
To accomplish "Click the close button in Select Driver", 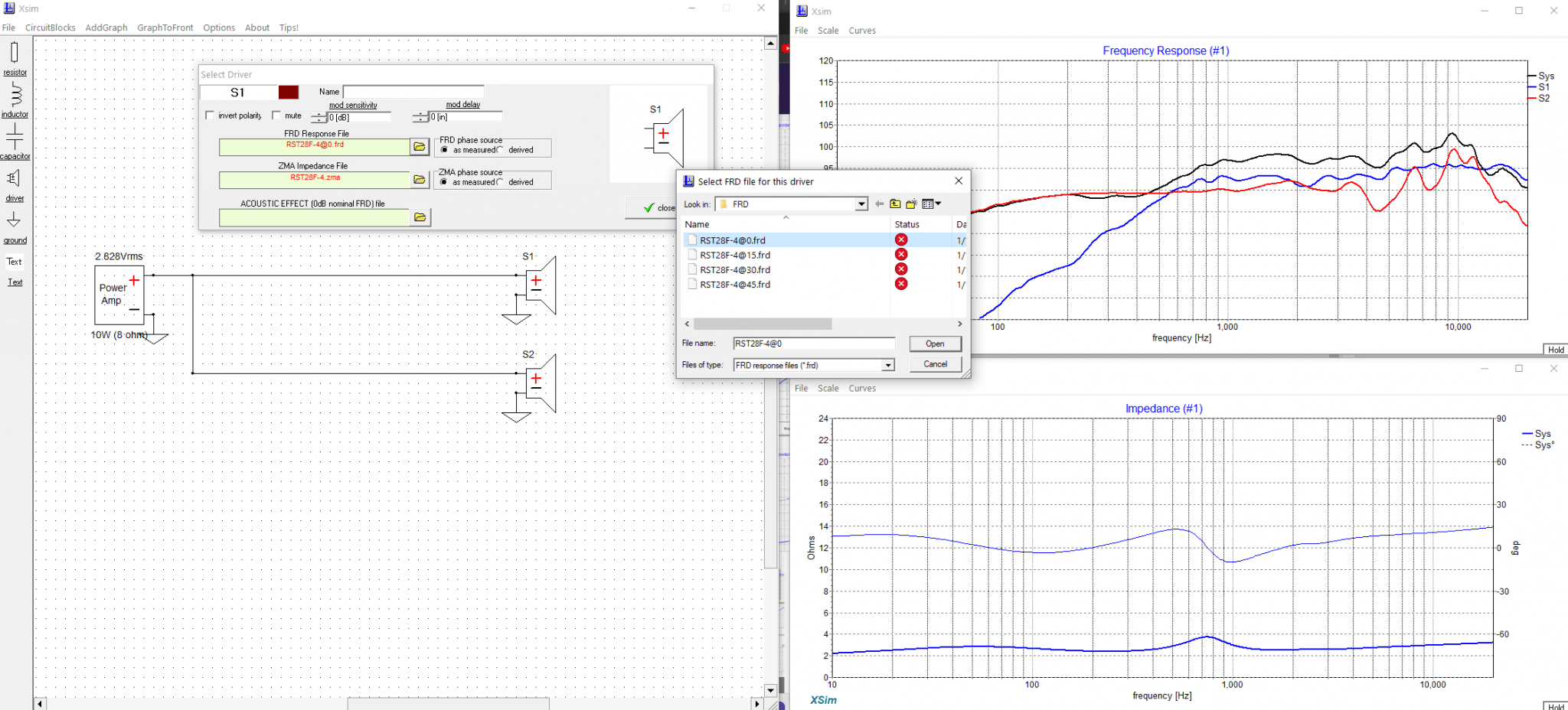I will point(652,208).
